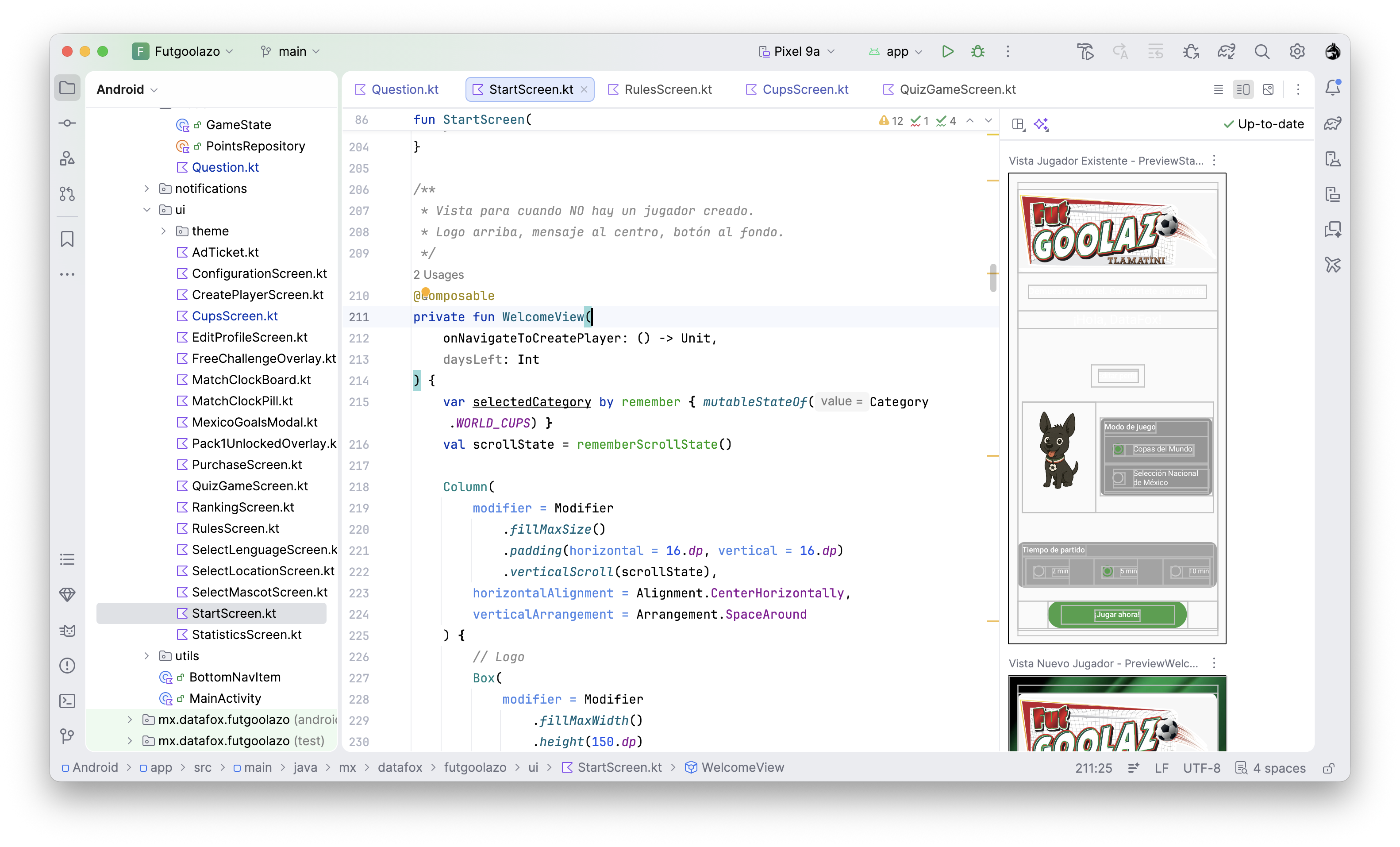Open the main branch dropdown

290,51
